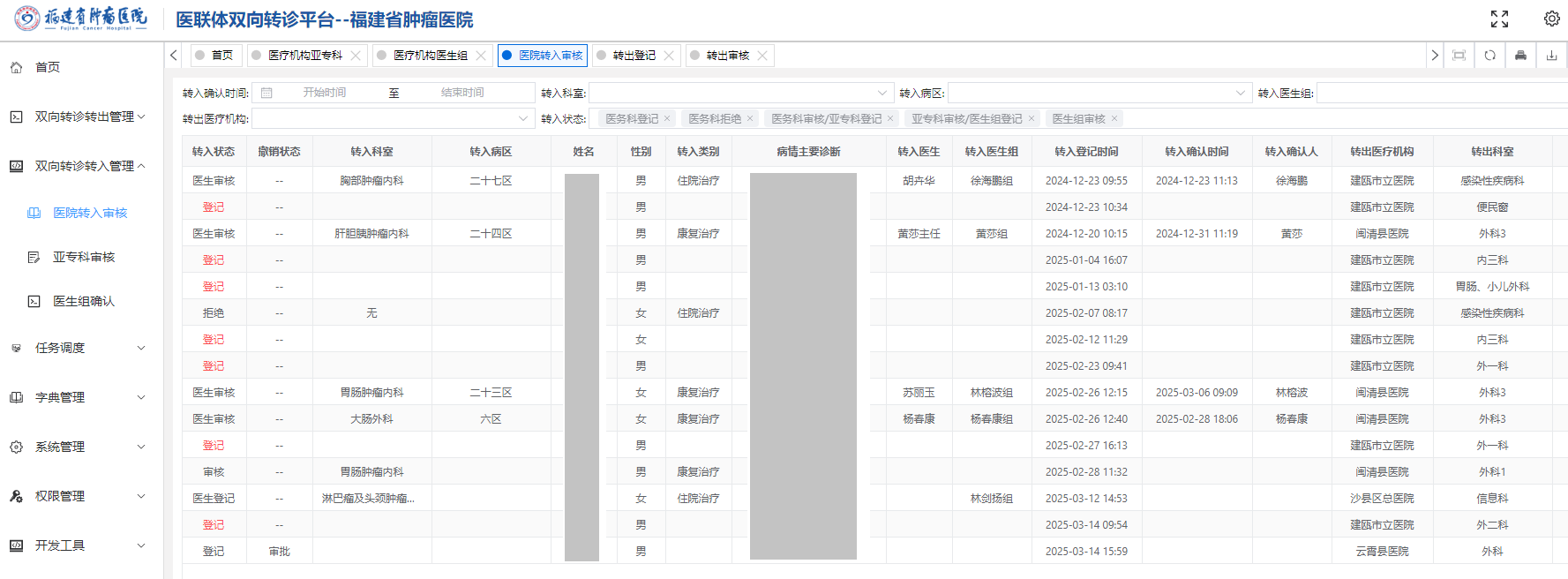Screen dimensions: 1568x579
Task: Go to 亚专科审核 in the sidebar
Action: click(84, 257)
